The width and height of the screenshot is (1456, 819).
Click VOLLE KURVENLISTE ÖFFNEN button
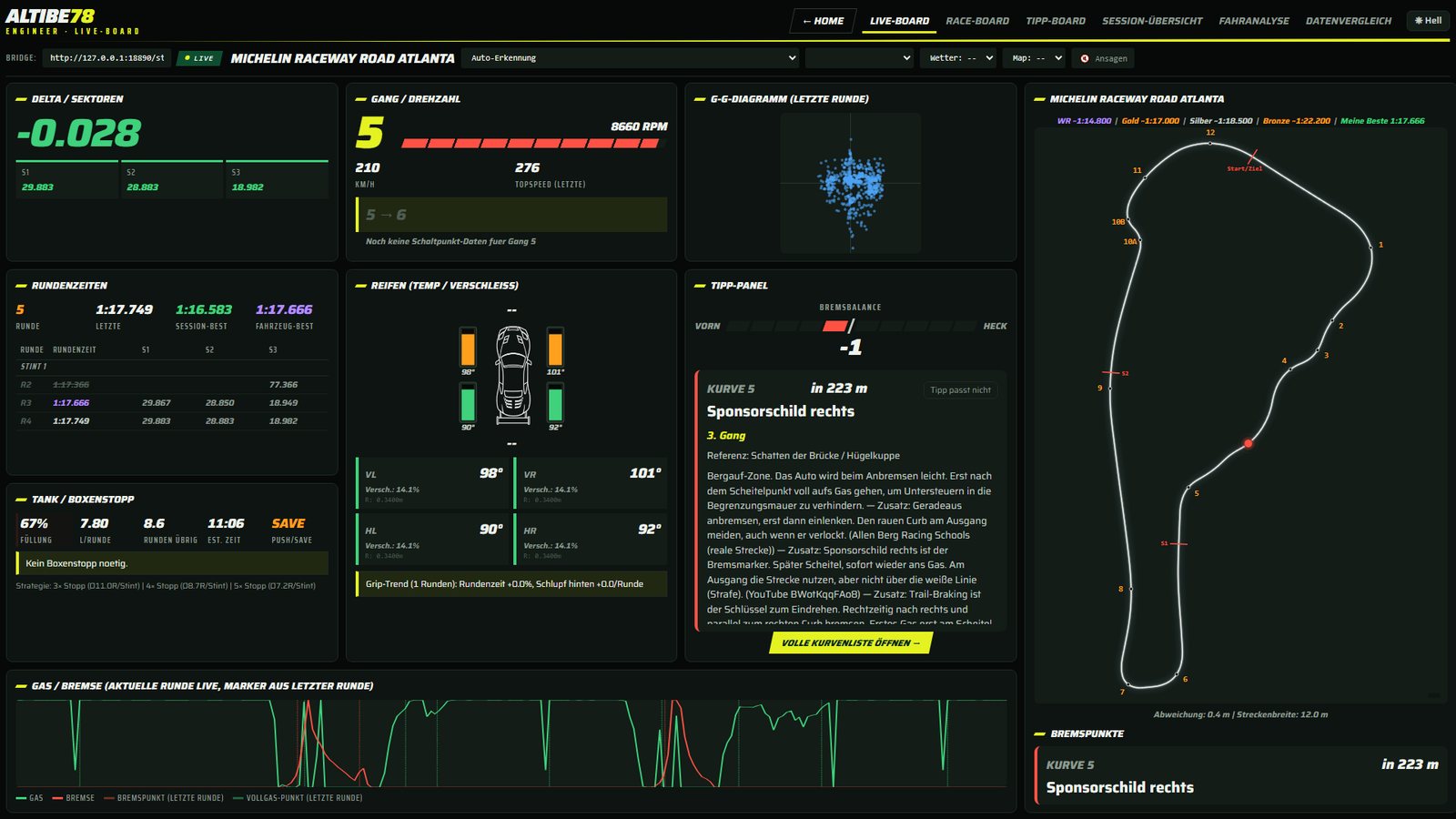click(x=851, y=642)
